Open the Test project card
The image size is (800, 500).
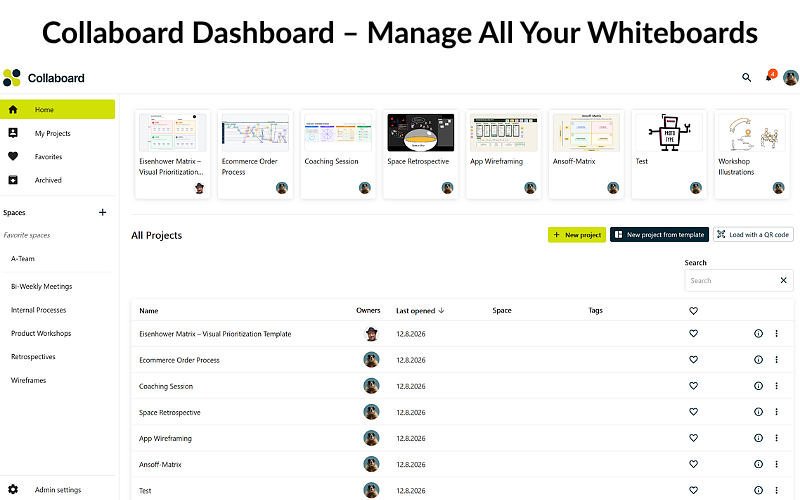669,154
